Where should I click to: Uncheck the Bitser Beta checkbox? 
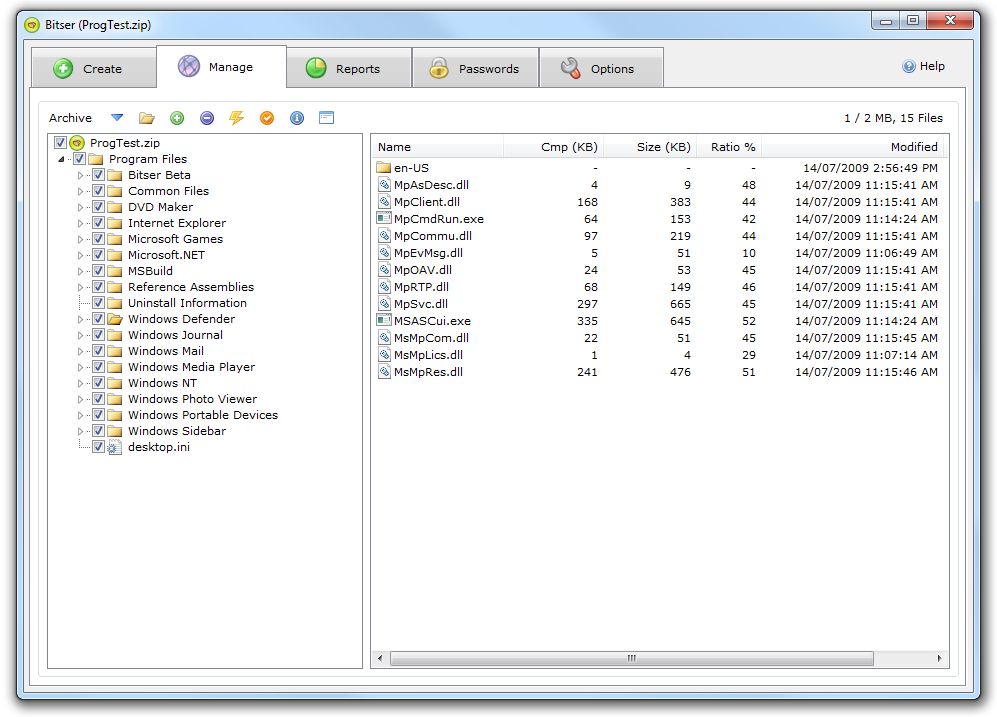99,175
